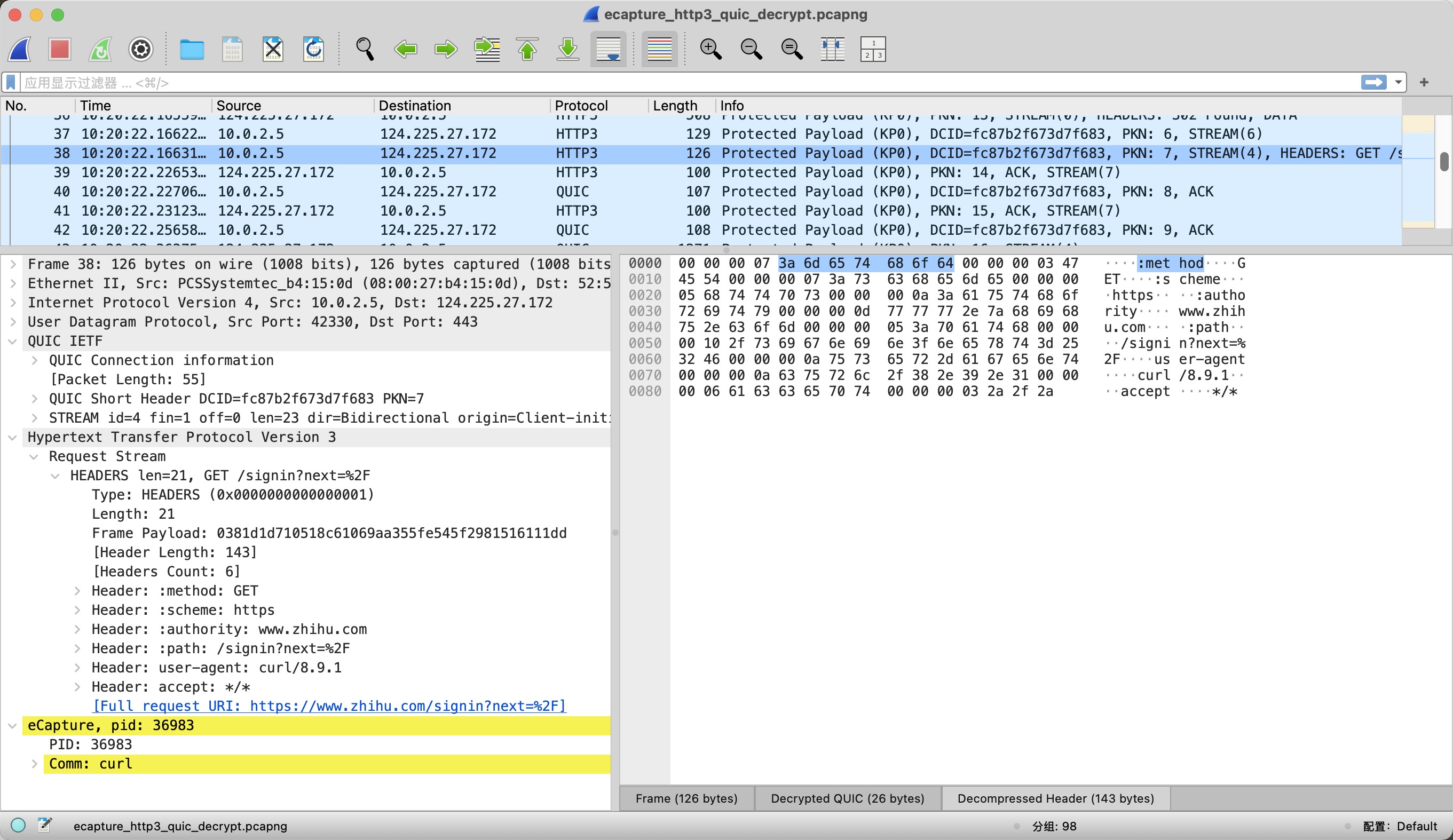Collapse the QUIC IETF tree section
Image resolution: width=1453 pixels, height=840 pixels.
(x=13, y=342)
